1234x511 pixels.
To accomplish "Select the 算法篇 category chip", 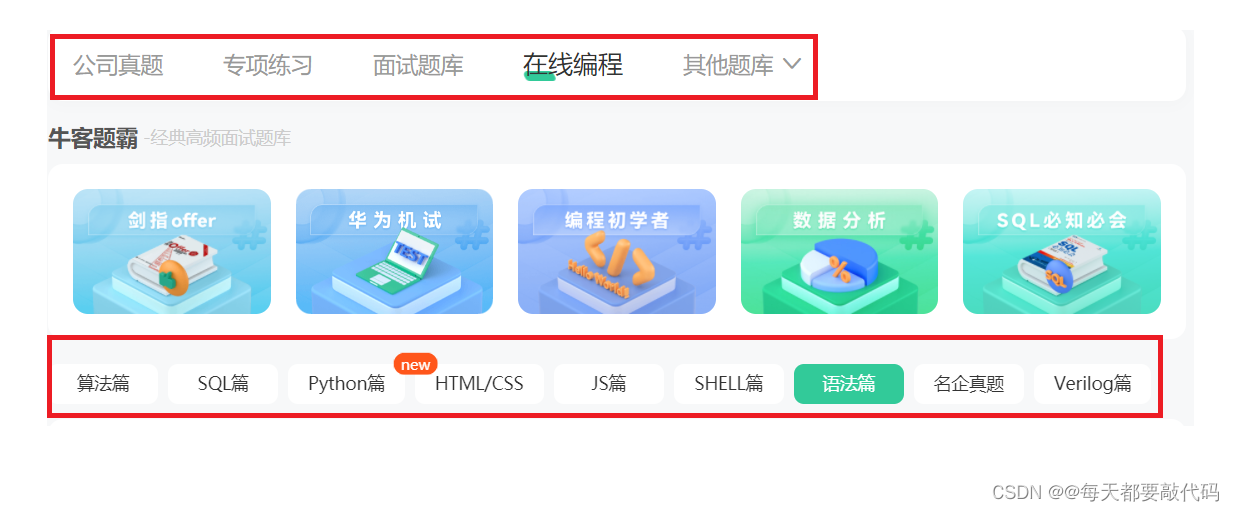I will click(104, 383).
